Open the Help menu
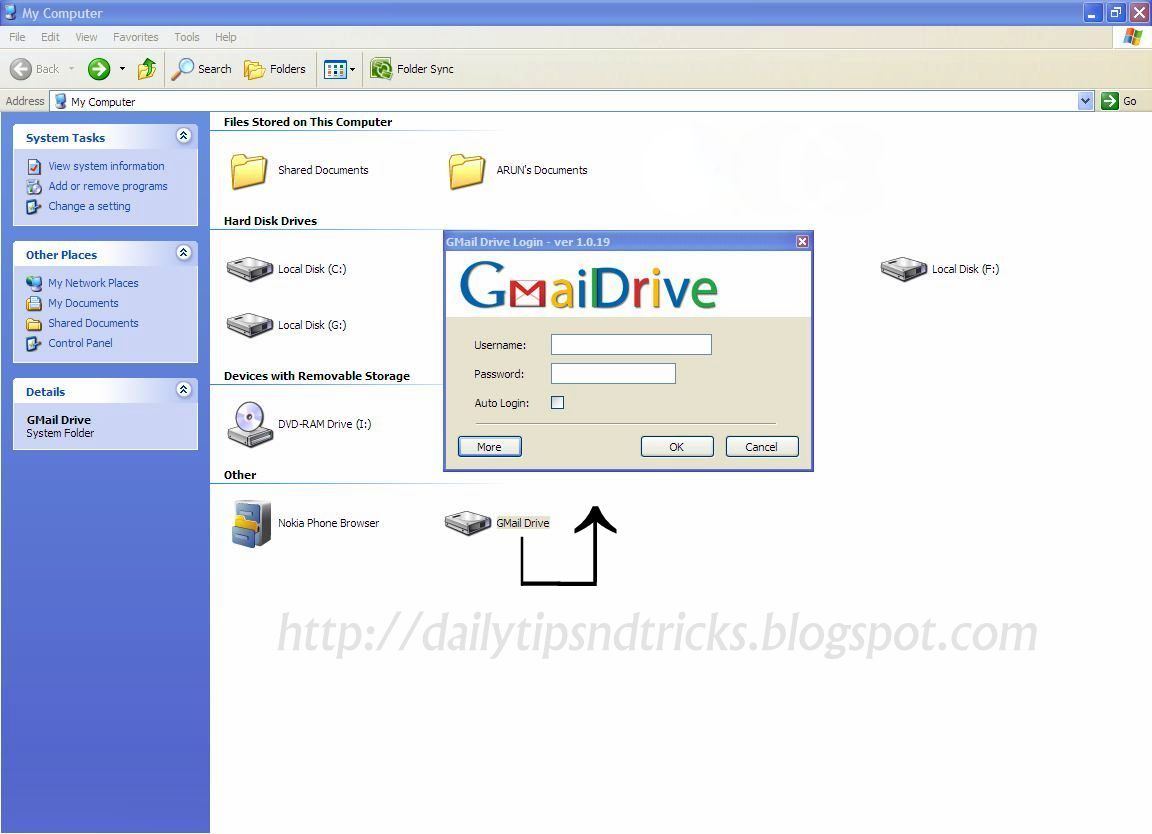The height and width of the screenshot is (834, 1152). pos(226,37)
